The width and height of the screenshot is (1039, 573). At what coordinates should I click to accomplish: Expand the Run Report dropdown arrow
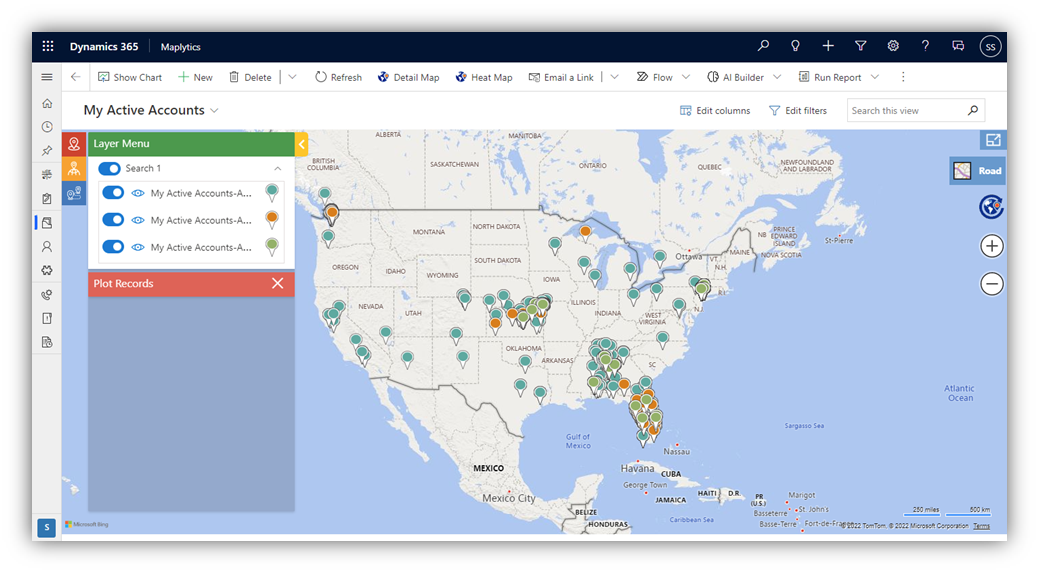click(875, 77)
